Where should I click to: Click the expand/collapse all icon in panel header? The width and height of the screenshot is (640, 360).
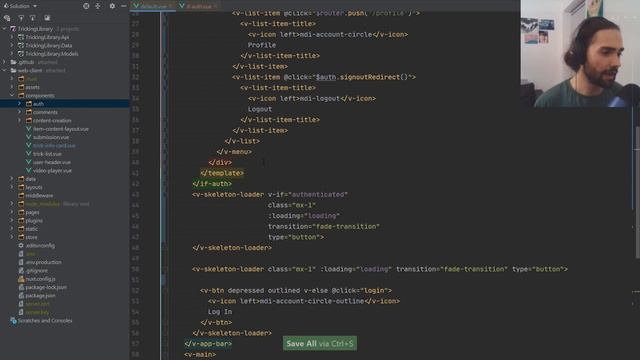[98, 6]
